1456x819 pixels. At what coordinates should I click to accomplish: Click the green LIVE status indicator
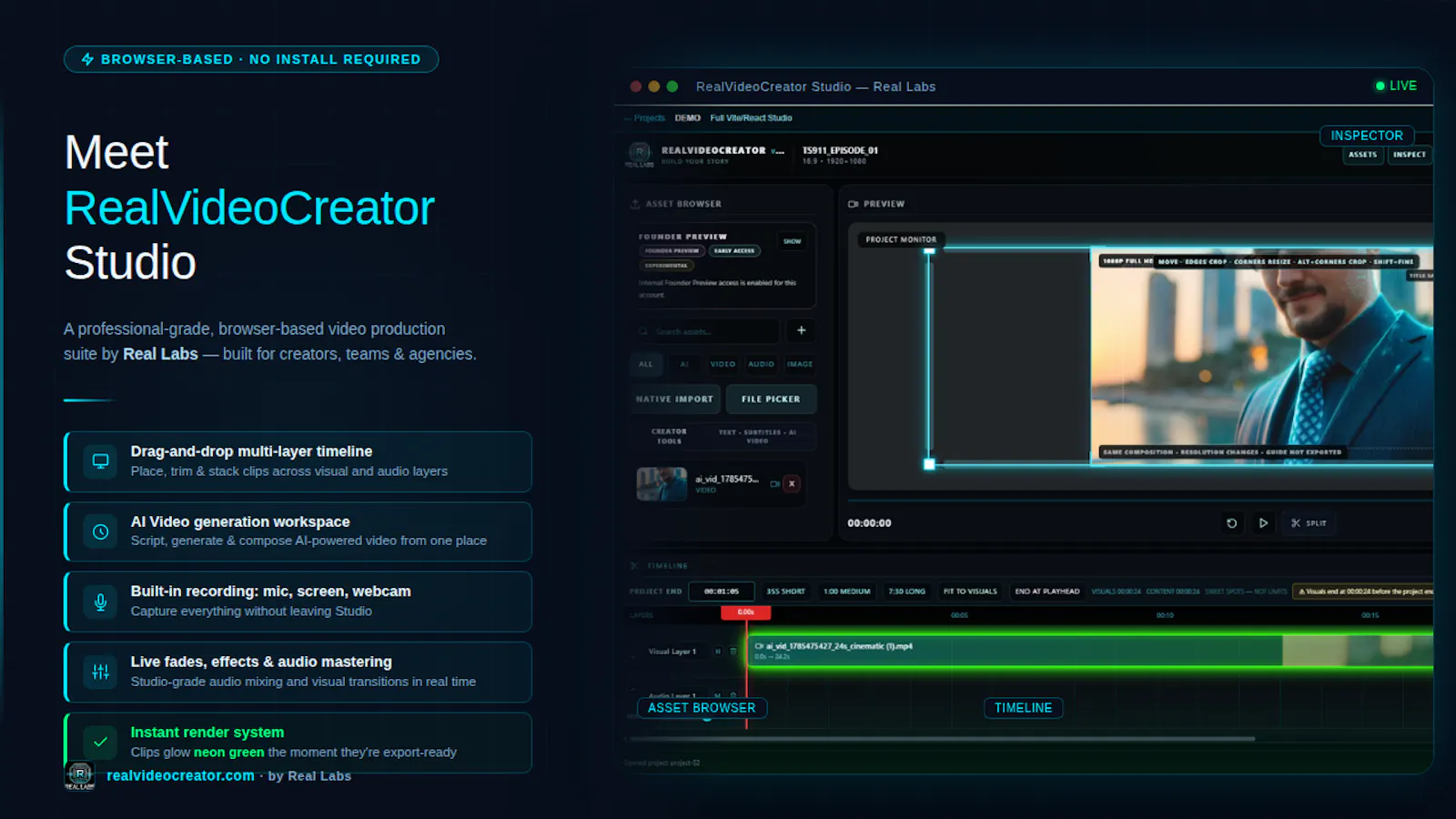[x=1396, y=86]
